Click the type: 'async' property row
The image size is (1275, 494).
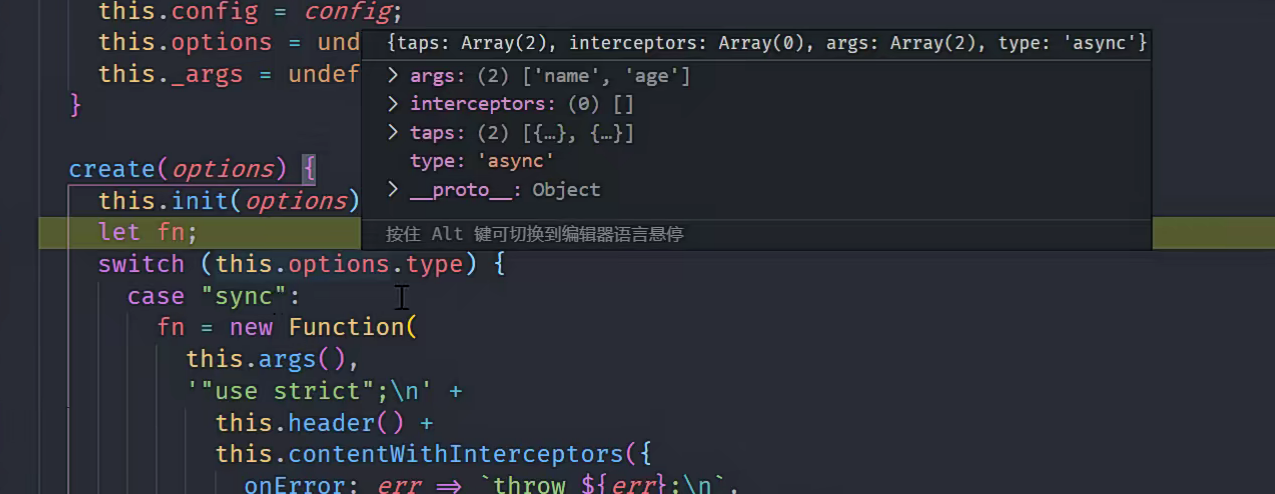(481, 161)
